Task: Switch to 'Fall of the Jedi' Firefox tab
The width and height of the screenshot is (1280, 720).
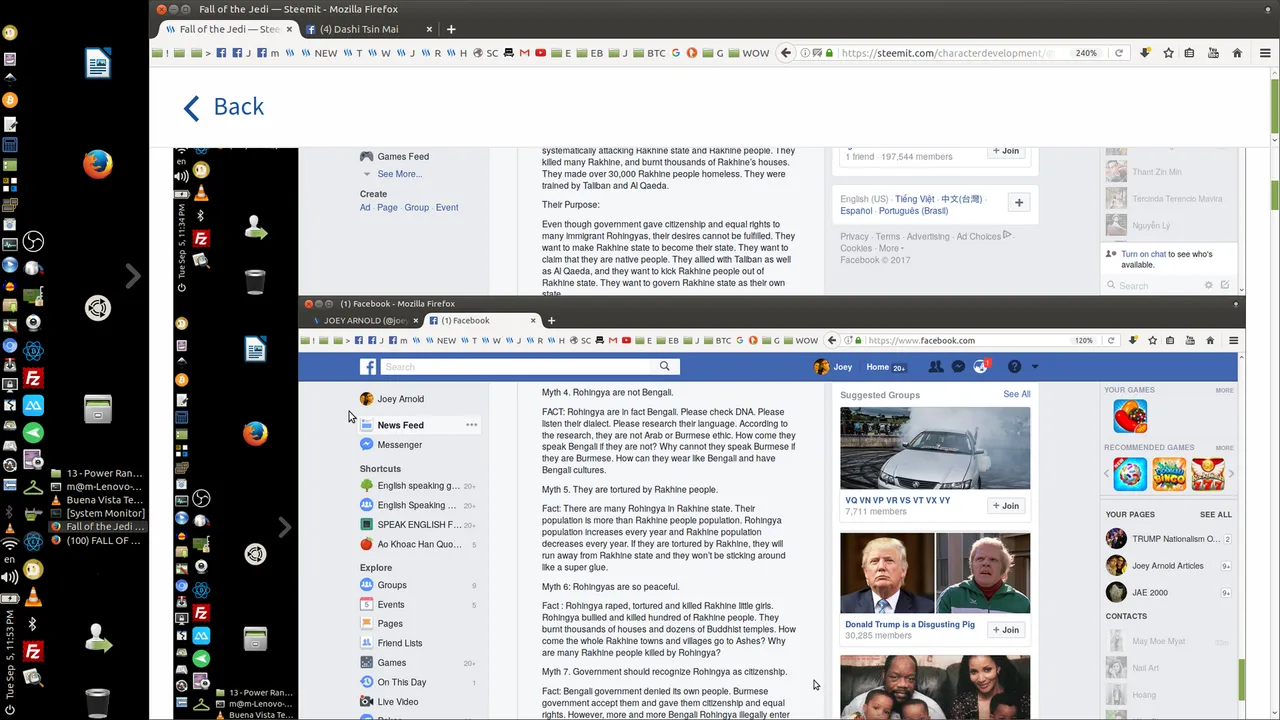Action: [x=230, y=29]
